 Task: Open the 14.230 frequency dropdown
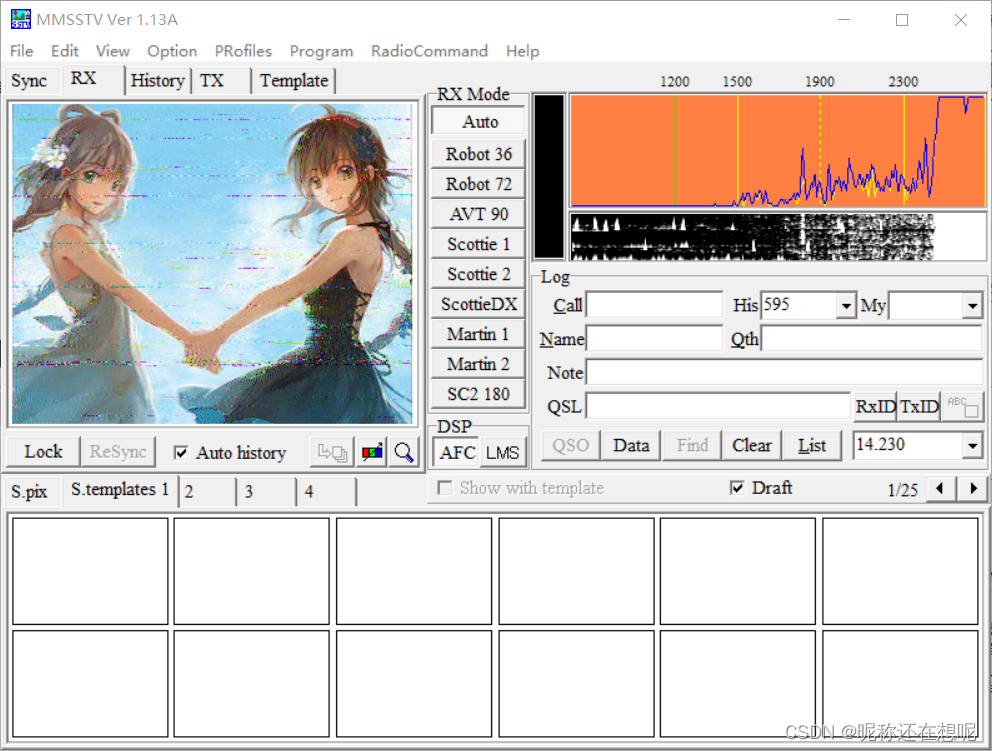[972, 445]
